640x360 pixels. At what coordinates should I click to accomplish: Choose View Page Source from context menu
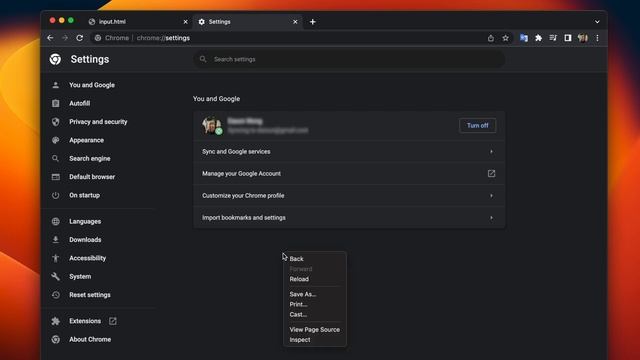point(315,330)
